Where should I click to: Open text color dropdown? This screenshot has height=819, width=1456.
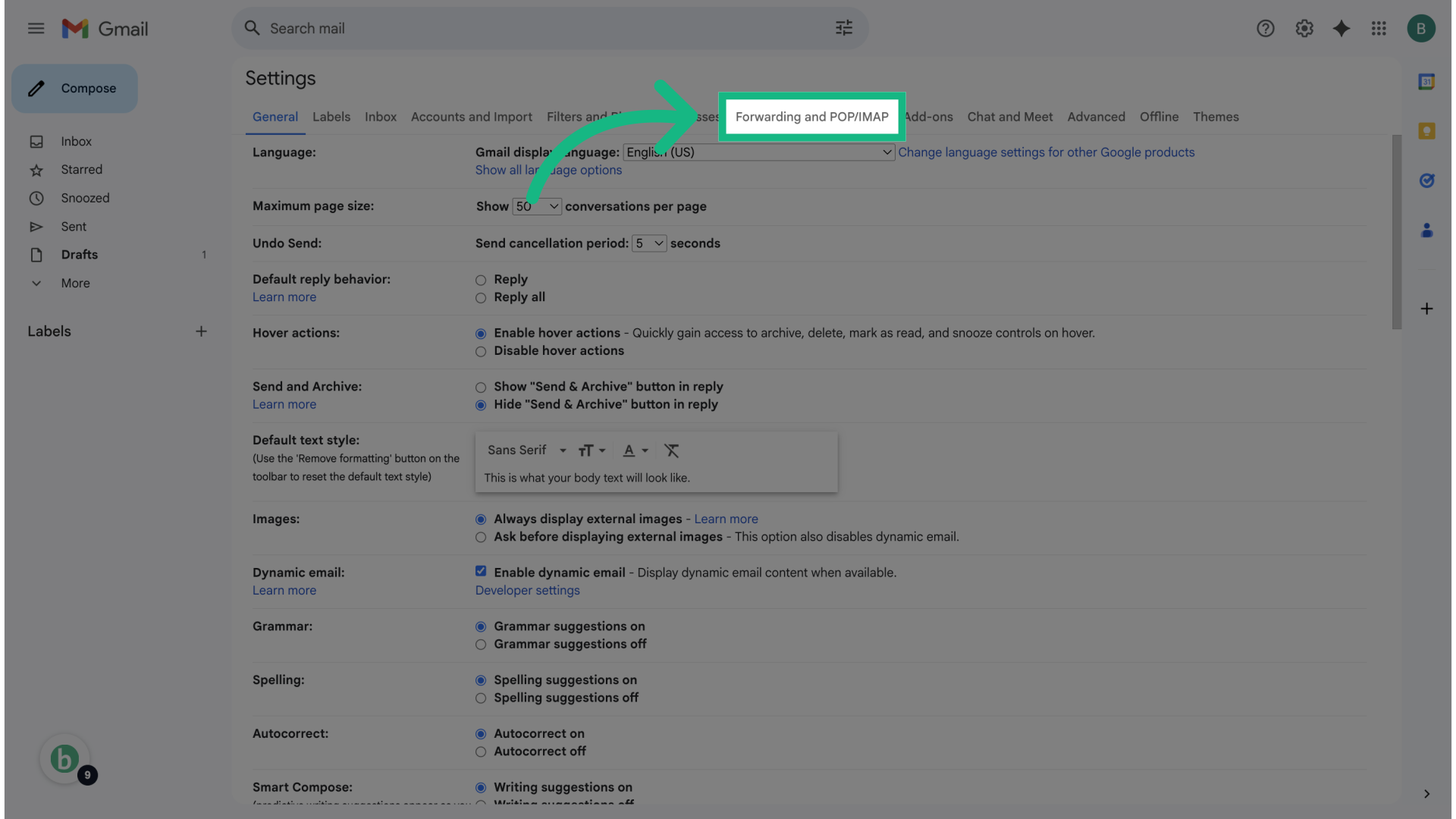[635, 450]
